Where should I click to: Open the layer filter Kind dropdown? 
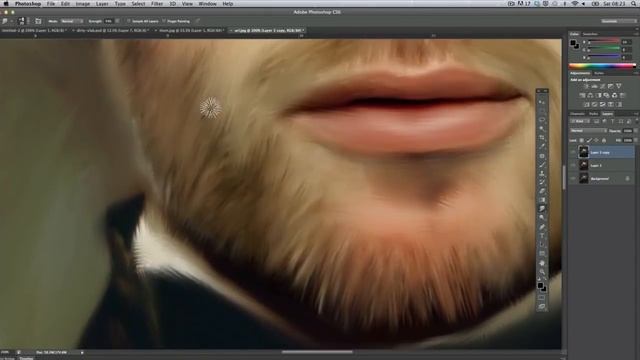[x=579, y=121]
